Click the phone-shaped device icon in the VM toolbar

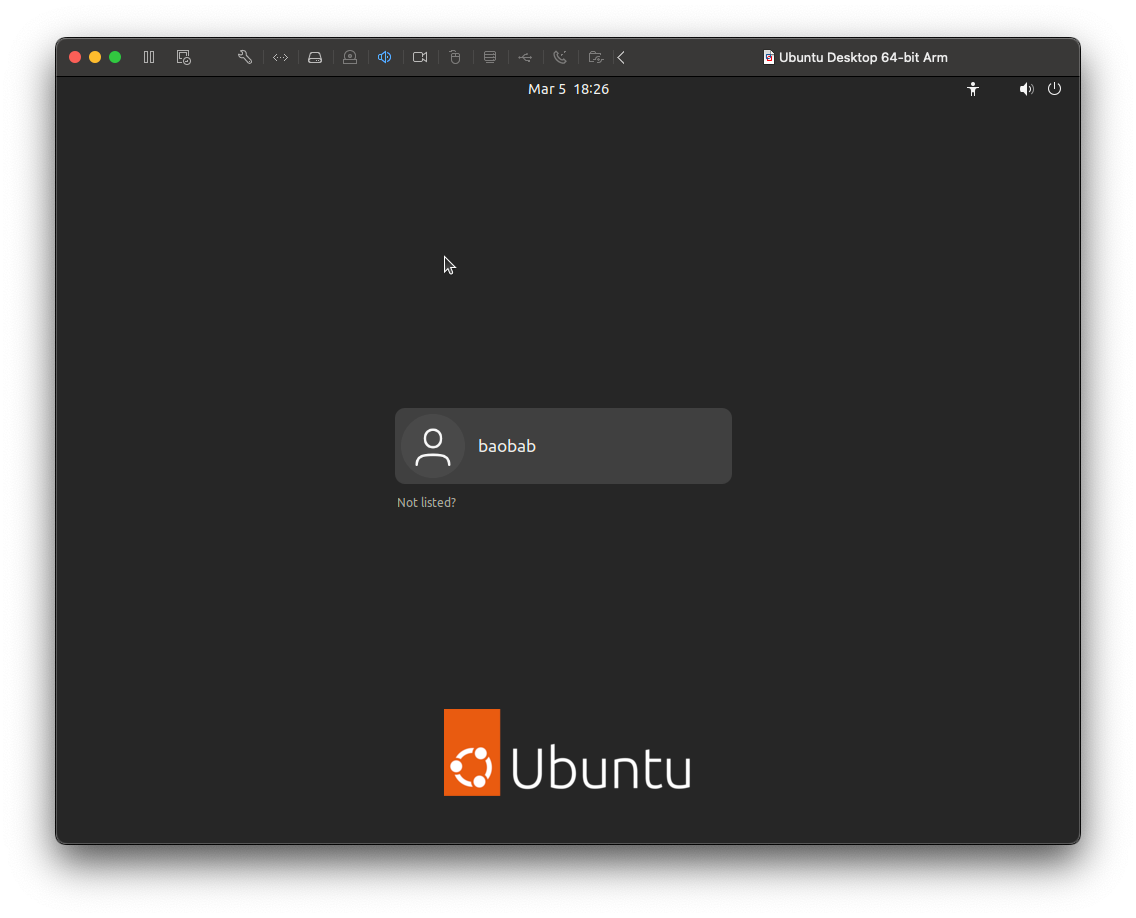pyautogui.click(x=560, y=57)
